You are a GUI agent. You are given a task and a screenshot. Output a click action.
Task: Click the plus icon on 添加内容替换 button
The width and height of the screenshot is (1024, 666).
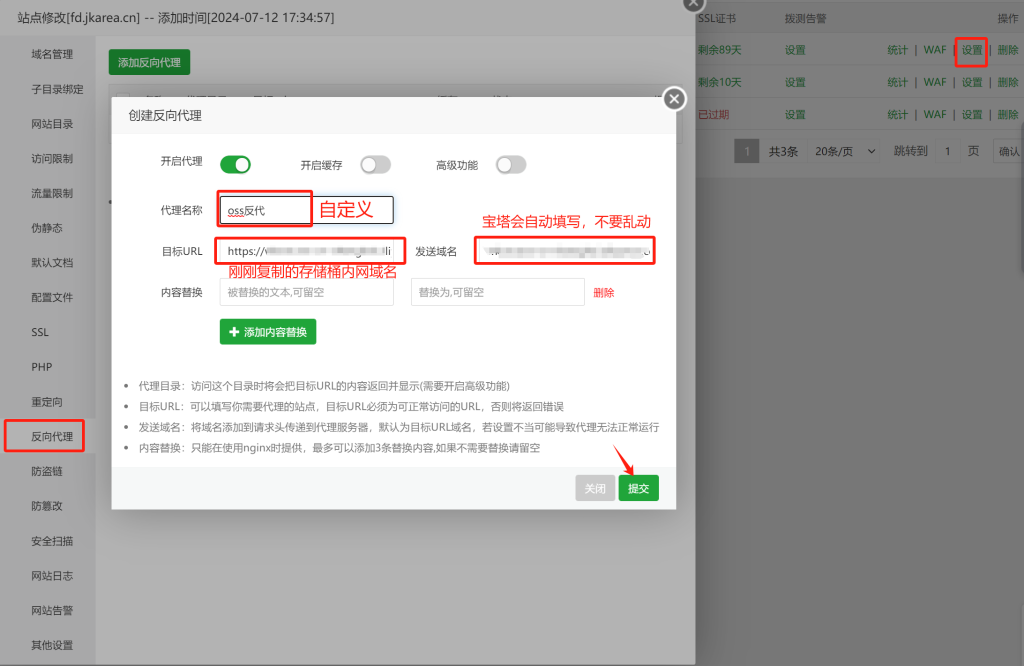pyautogui.click(x=234, y=332)
